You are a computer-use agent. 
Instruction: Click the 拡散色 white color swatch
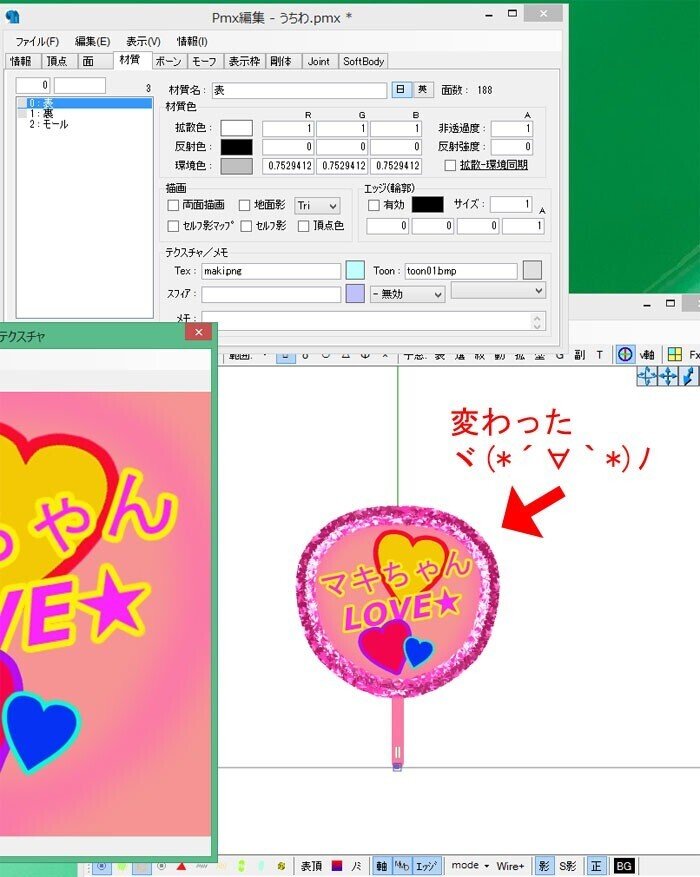tap(237, 128)
